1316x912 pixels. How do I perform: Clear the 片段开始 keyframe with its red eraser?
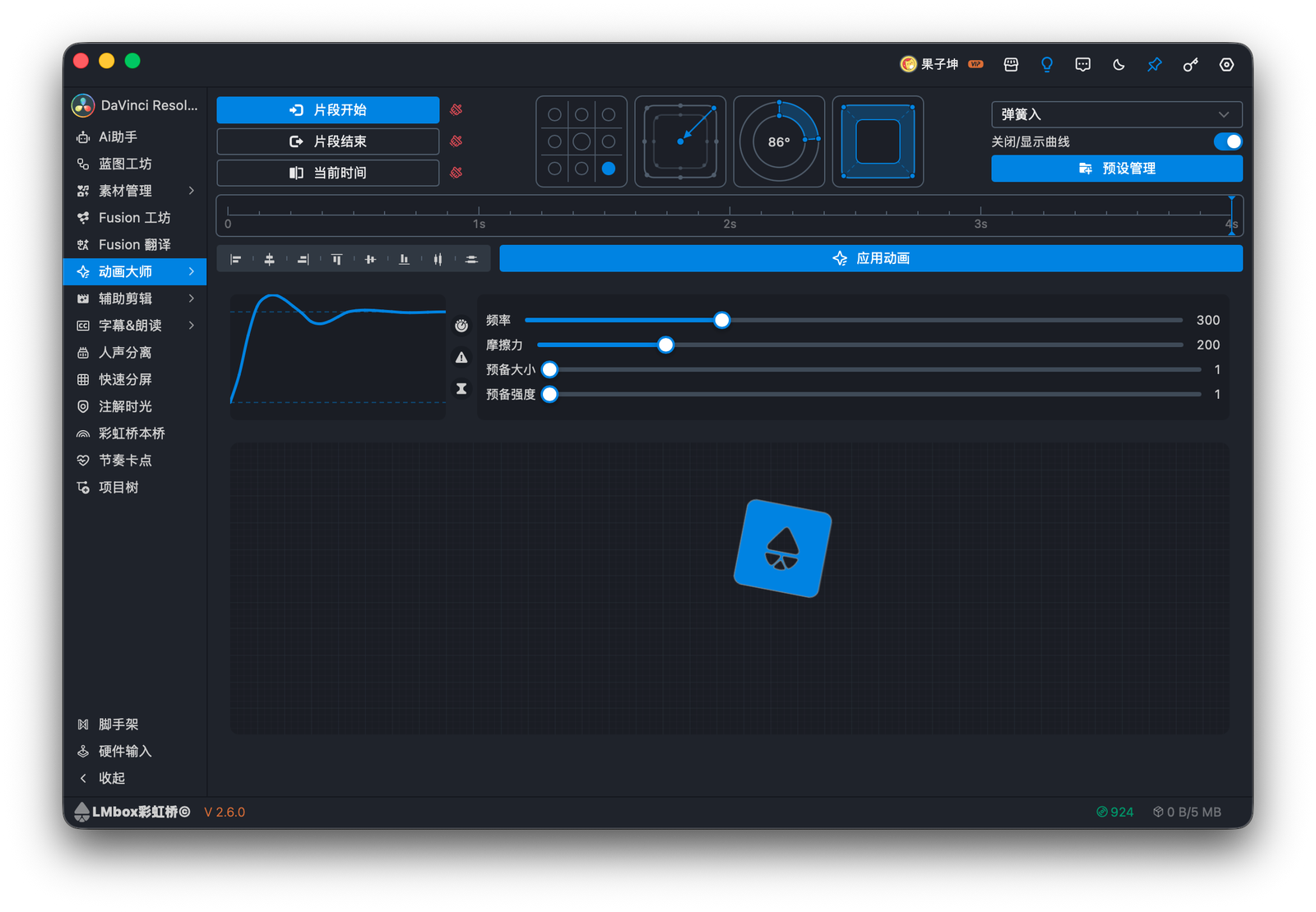tap(456, 109)
